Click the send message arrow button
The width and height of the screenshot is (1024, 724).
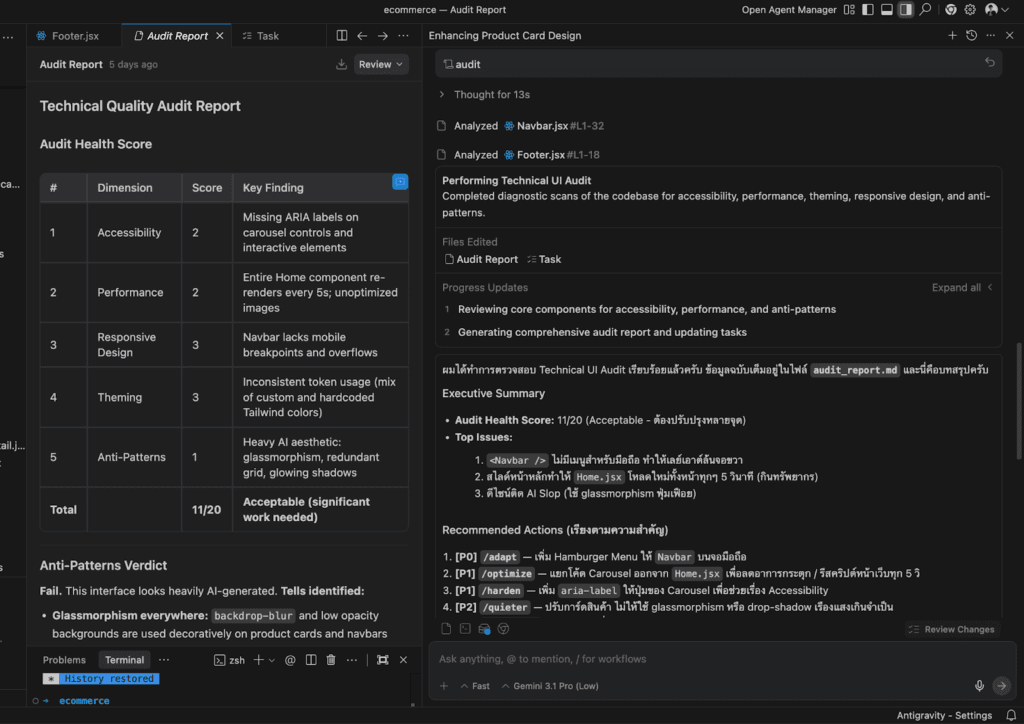coord(1001,686)
